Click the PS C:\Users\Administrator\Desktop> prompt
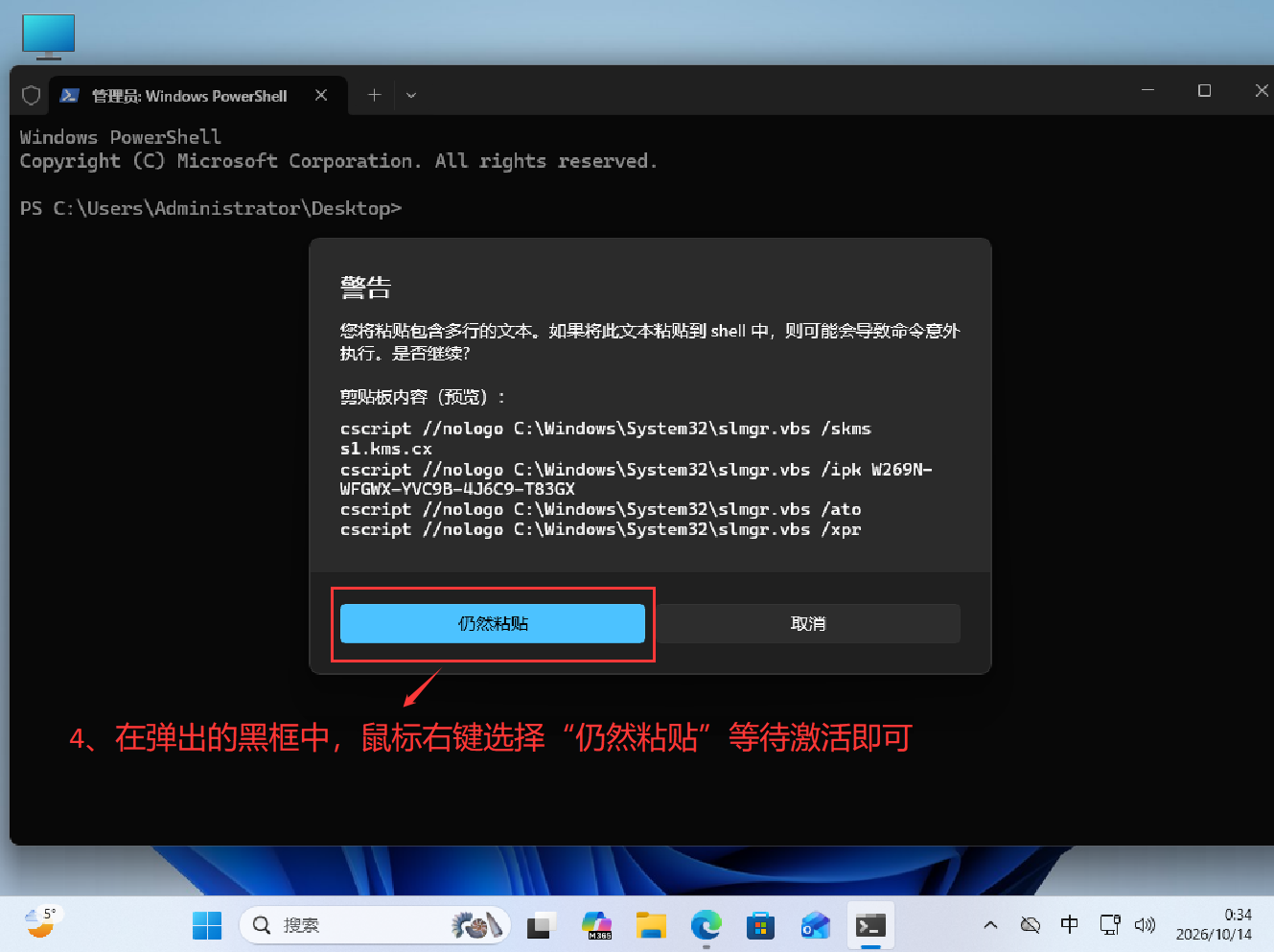The width and height of the screenshot is (1274, 952). click(211, 208)
